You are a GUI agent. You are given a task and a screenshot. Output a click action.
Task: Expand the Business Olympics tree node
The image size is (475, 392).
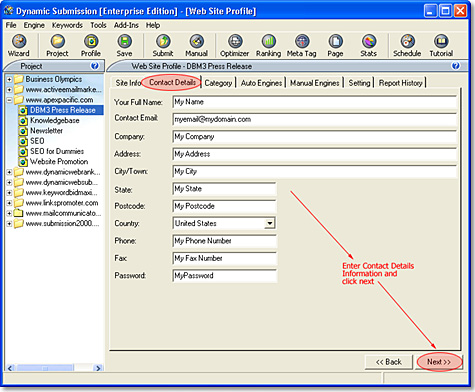click(9, 79)
